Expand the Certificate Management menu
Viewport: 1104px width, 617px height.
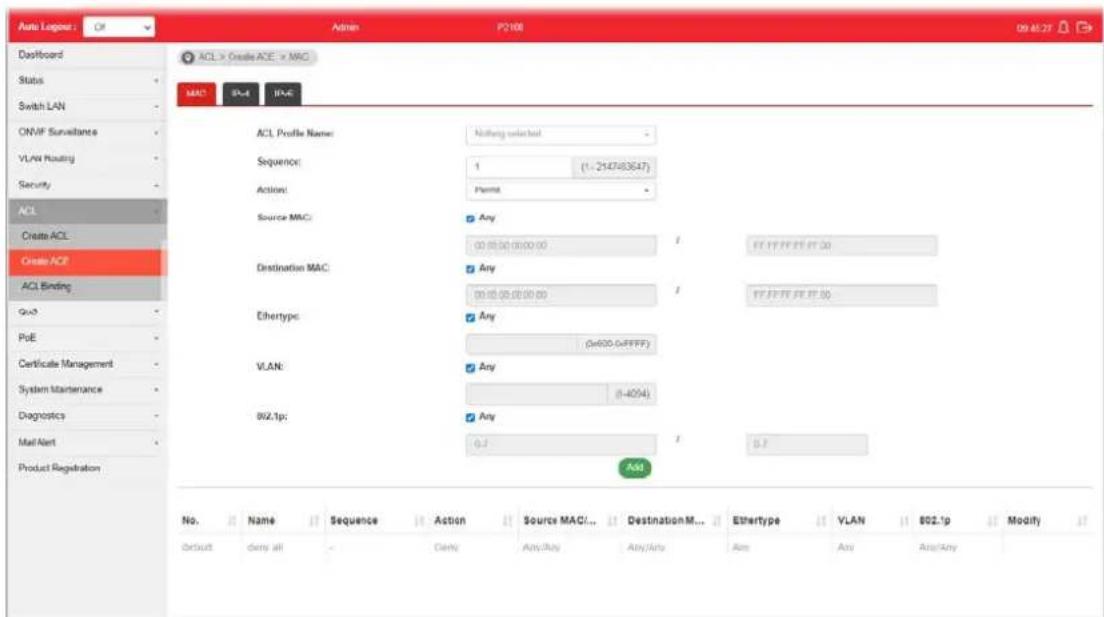[87, 363]
